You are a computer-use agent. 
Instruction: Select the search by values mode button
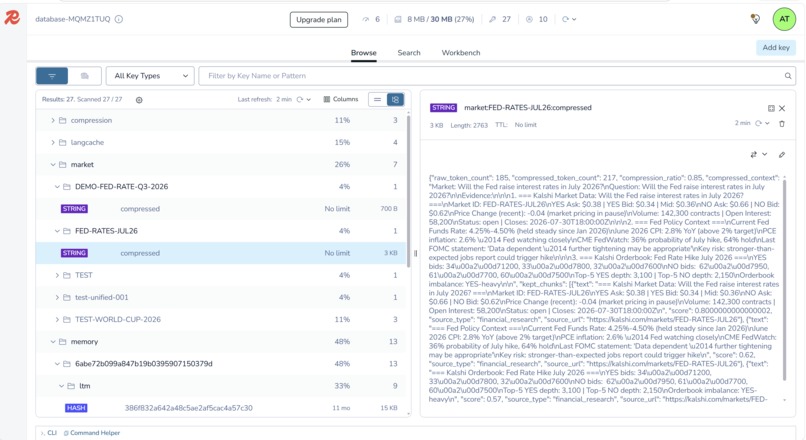click(85, 76)
